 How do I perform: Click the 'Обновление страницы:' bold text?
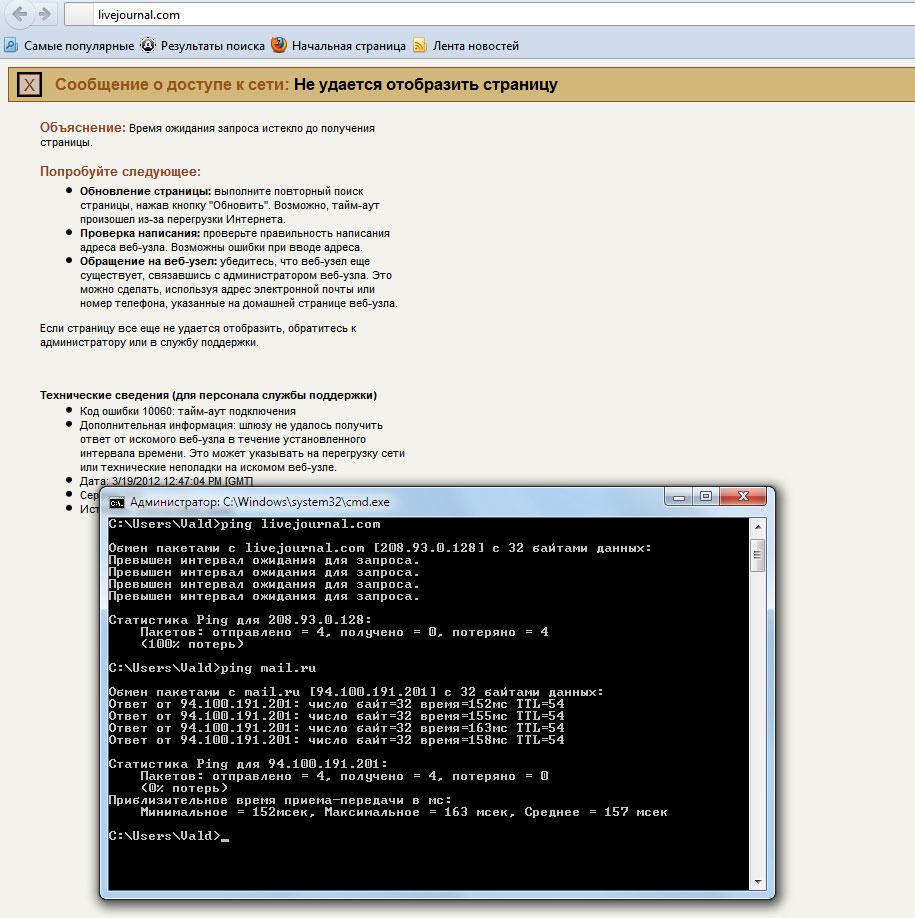click(145, 191)
